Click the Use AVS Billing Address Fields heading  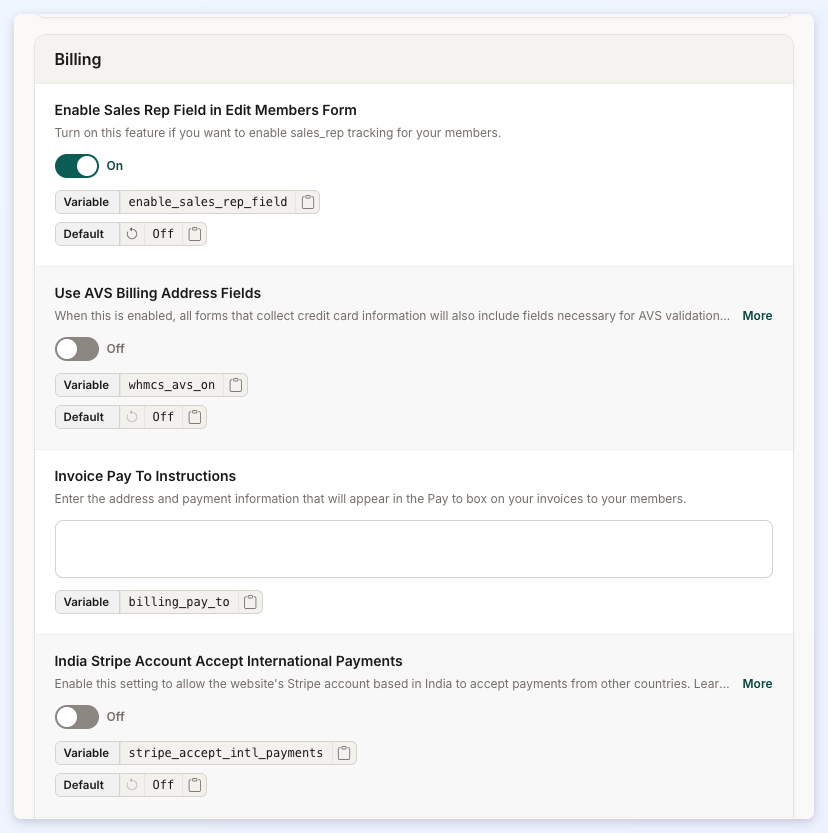[158, 293]
